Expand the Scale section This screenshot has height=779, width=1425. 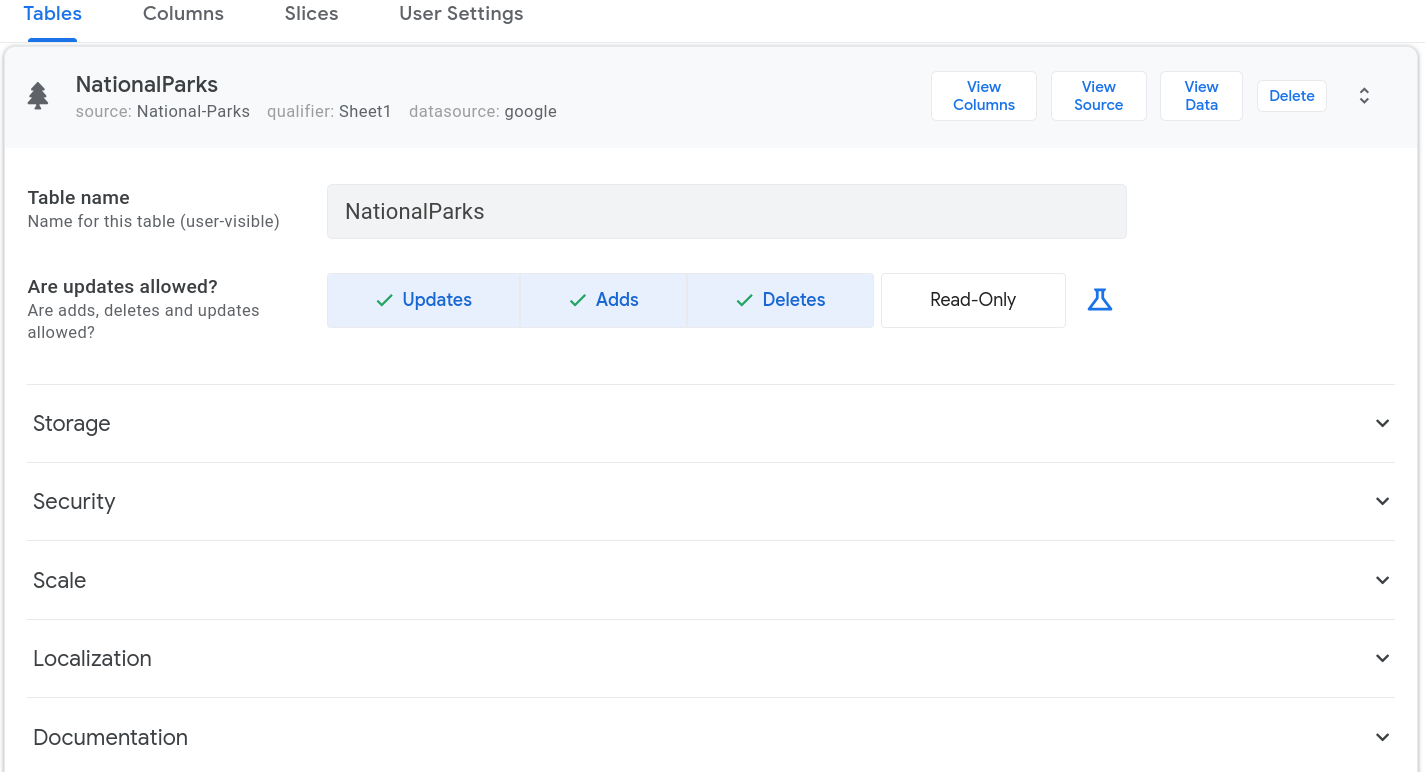pyautogui.click(x=710, y=580)
